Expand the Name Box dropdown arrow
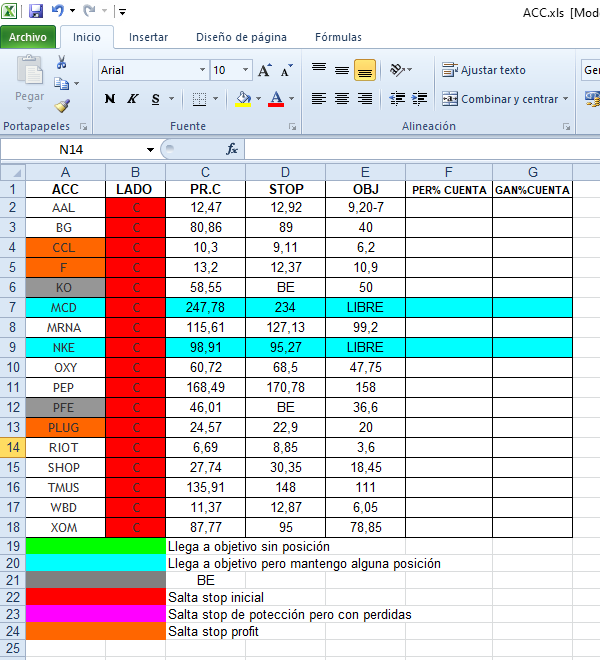Viewport: 600px width, 660px height. coord(150,149)
